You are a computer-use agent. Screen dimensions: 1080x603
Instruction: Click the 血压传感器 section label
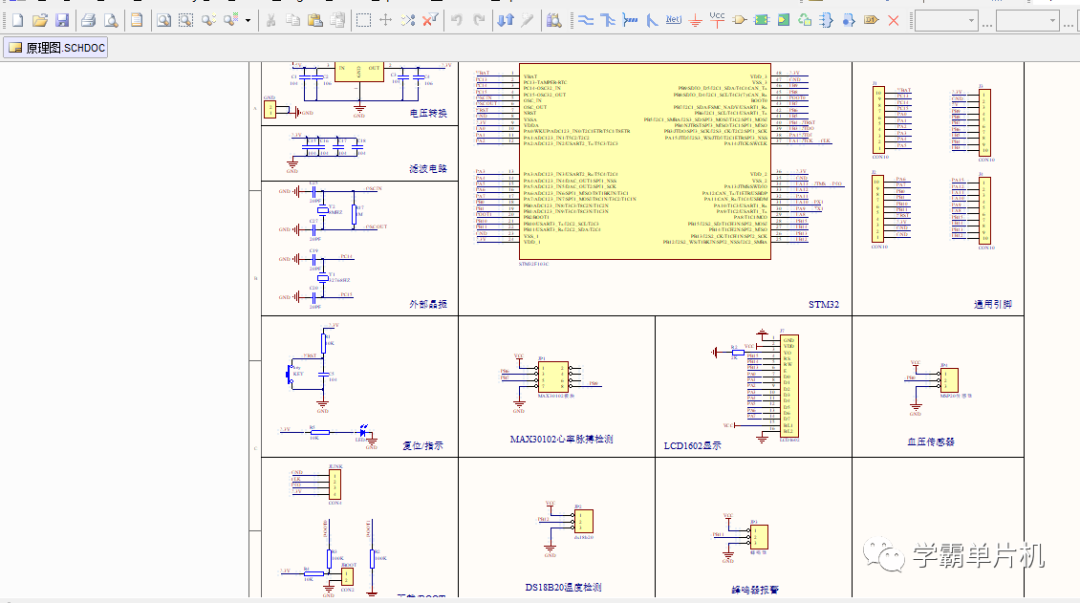(x=931, y=442)
